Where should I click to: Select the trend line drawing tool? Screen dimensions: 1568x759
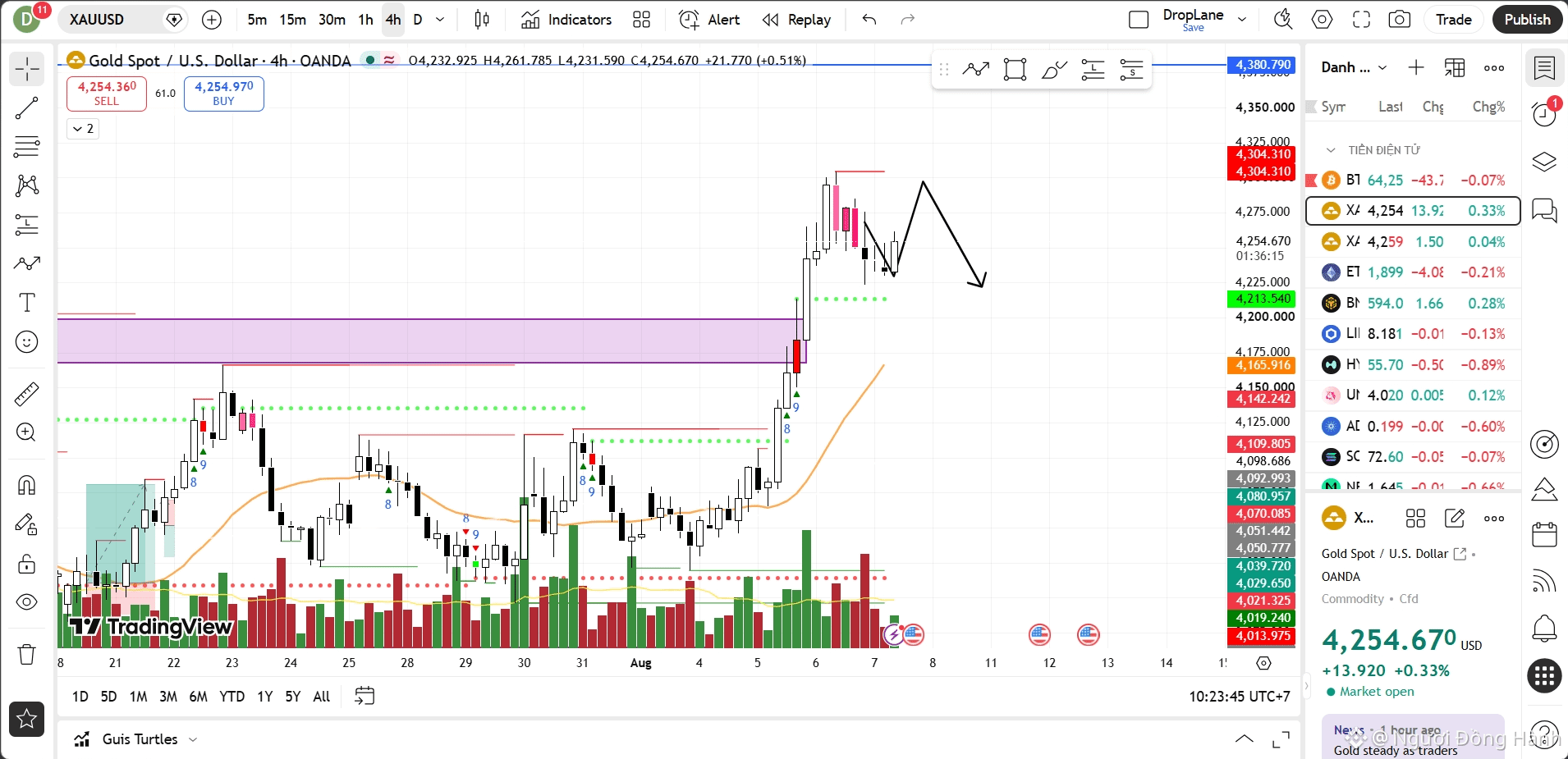(x=27, y=108)
